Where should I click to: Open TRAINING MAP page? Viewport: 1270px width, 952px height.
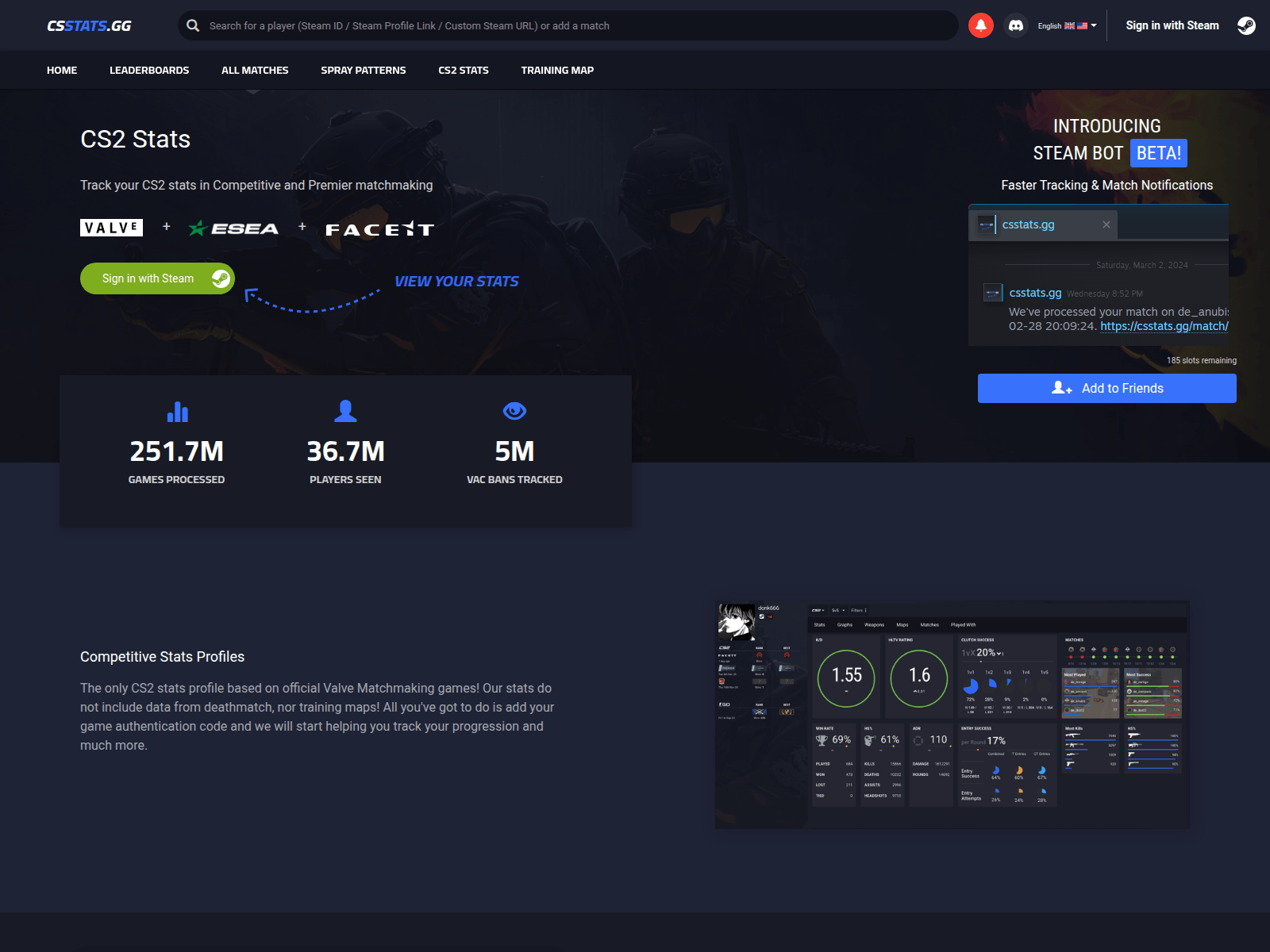click(557, 70)
